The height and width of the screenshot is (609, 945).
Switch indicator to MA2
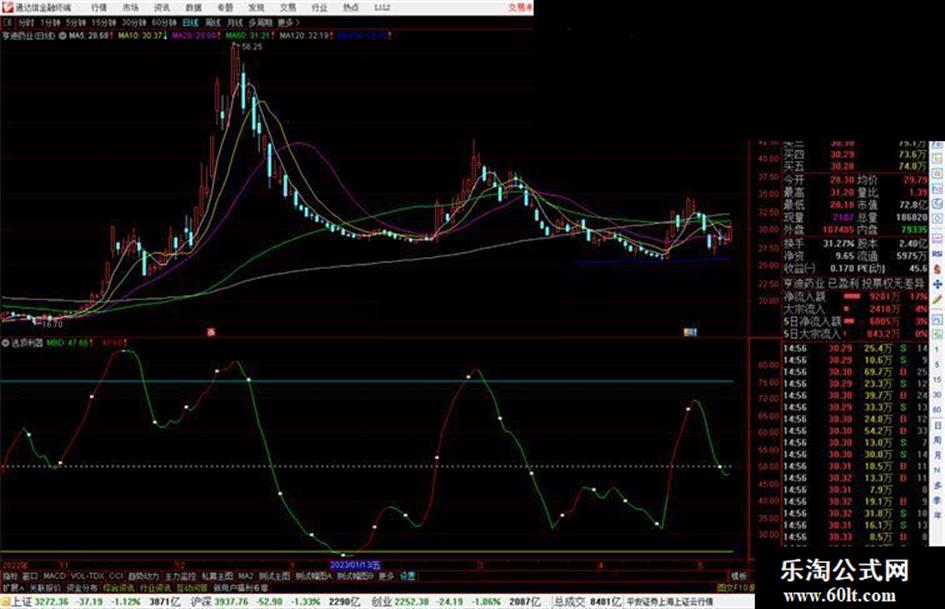pyautogui.click(x=245, y=576)
